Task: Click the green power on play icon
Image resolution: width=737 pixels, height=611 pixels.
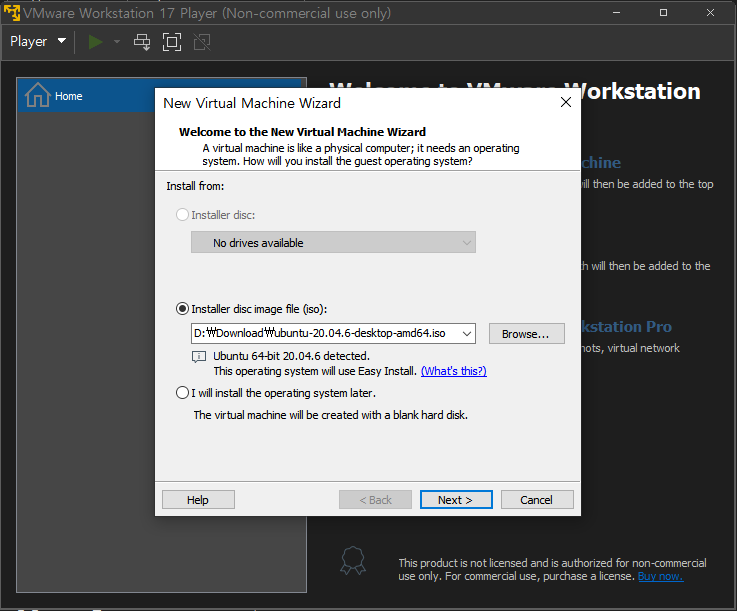Action: (x=95, y=42)
